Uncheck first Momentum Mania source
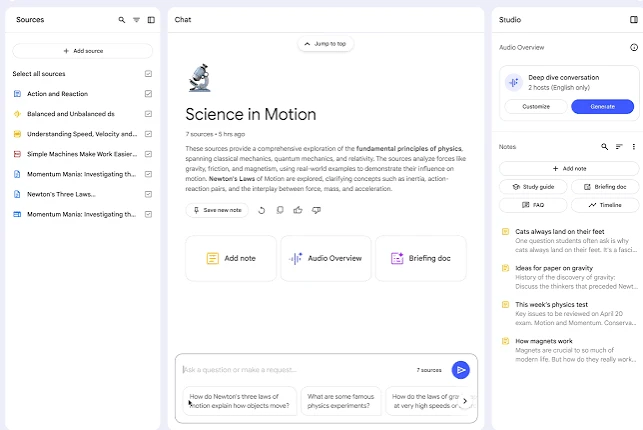 click(148, 174)
